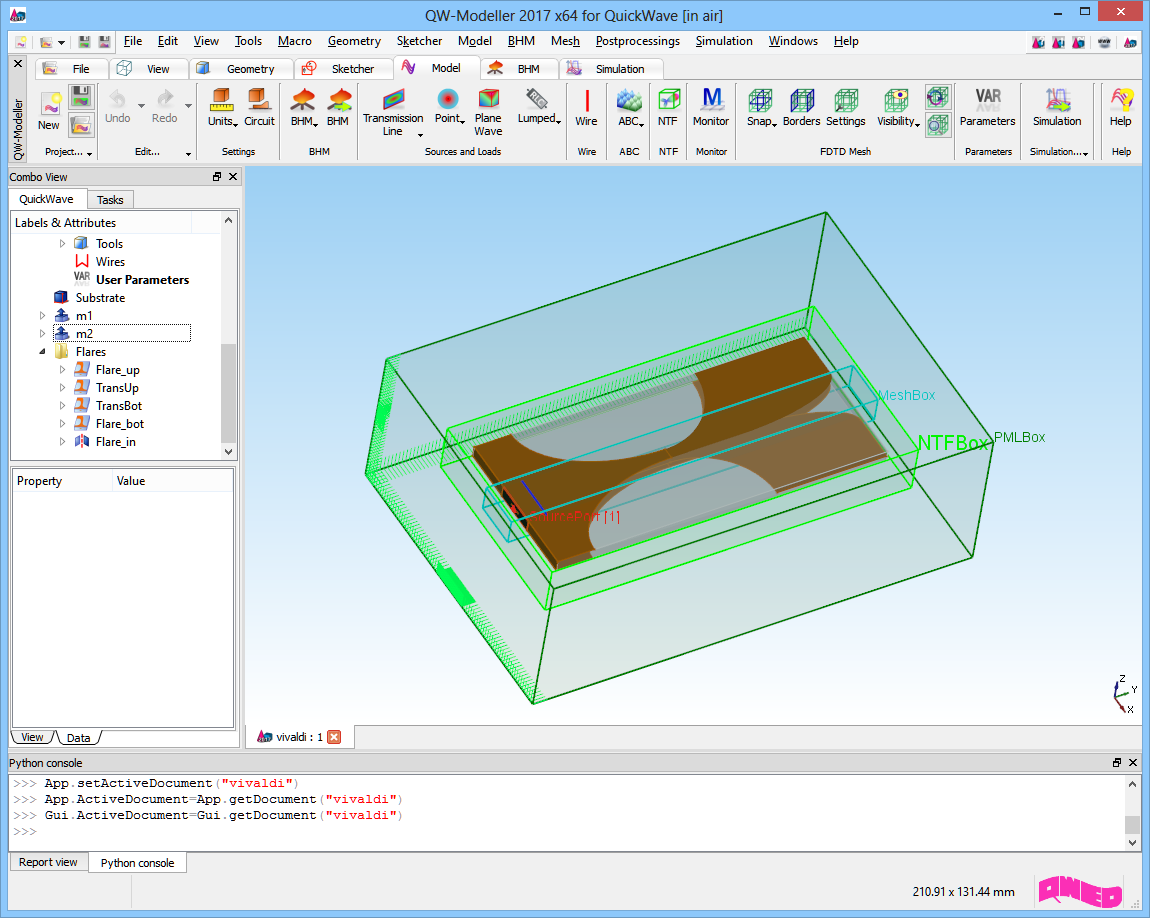Open the Macro menu
Image resolution: width=1150 pixels, height=918 pixels.
pos(294,41)
